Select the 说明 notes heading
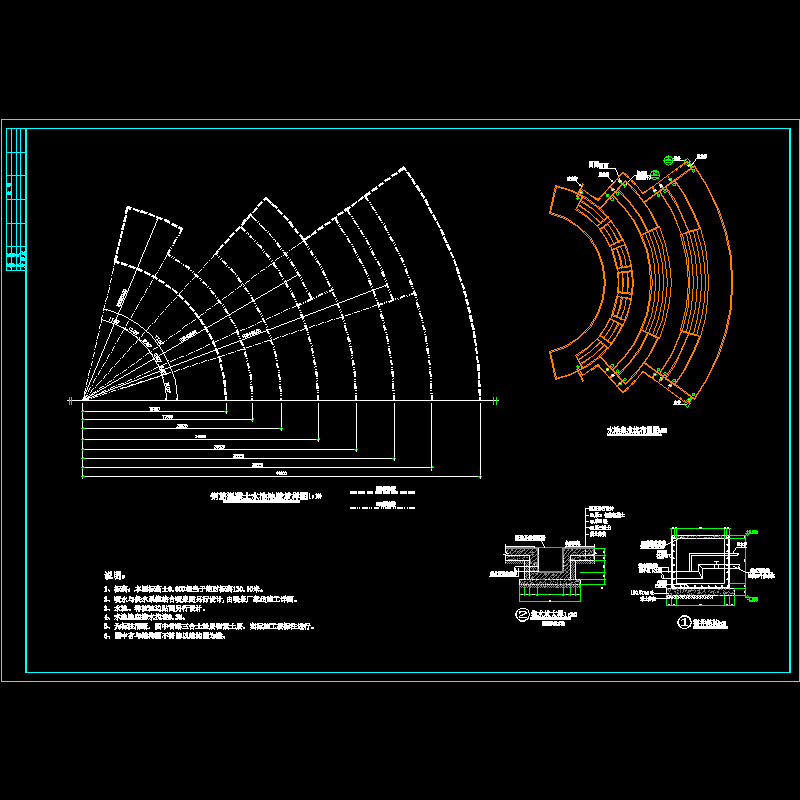The width and height of the screenshot is (800, 800). (115, 576)
